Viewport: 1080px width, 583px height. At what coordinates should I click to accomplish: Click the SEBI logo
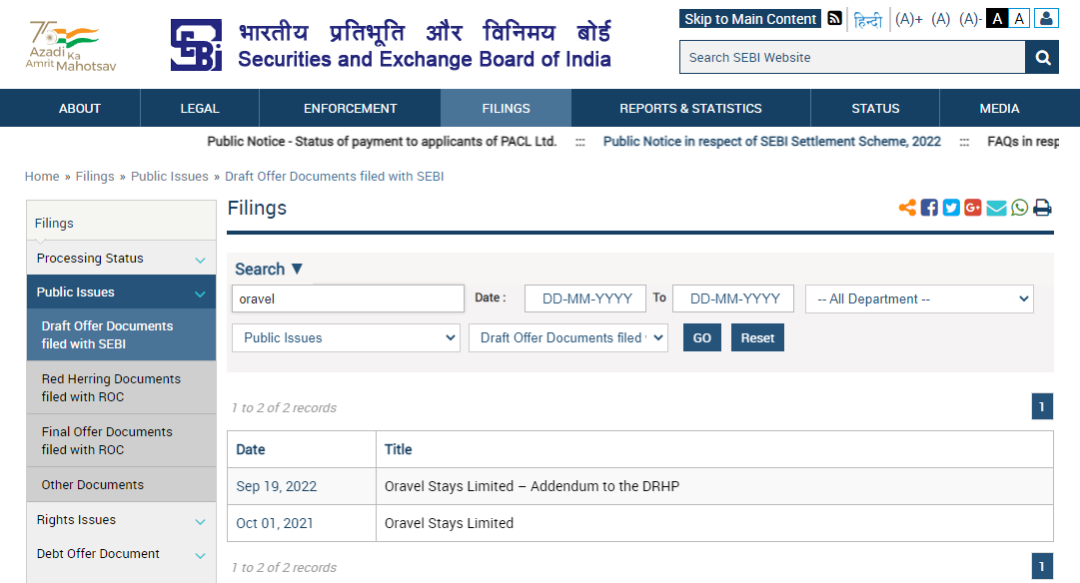coord(196,45)
